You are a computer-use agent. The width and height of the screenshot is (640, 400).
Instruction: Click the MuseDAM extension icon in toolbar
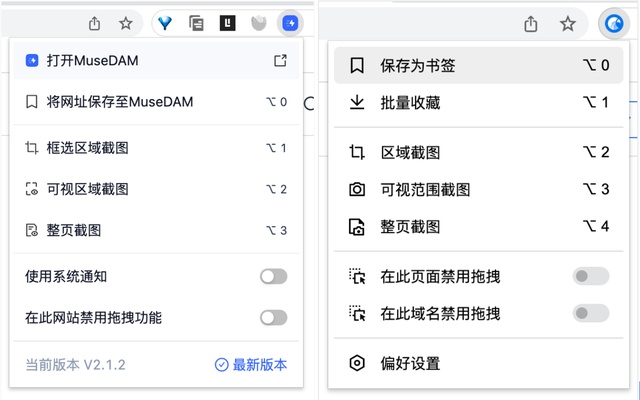click(x=290, y=23)
